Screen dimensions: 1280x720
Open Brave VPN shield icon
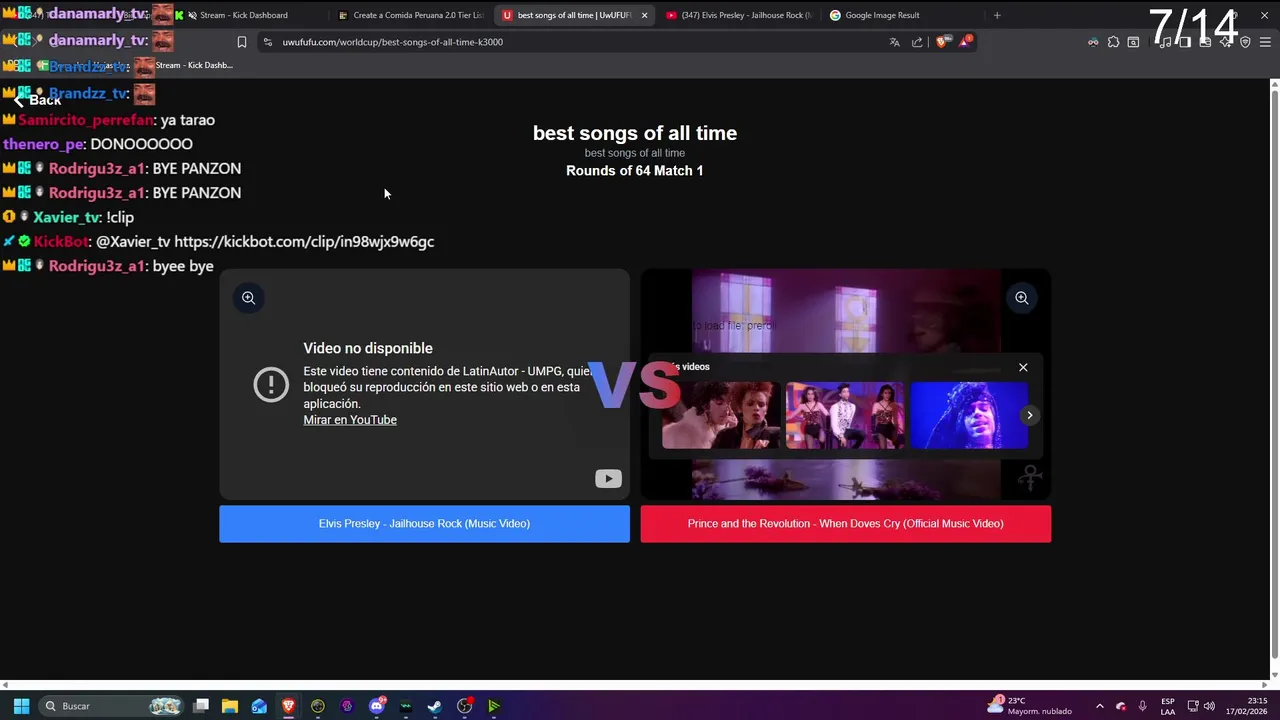tap(1245, 42)
